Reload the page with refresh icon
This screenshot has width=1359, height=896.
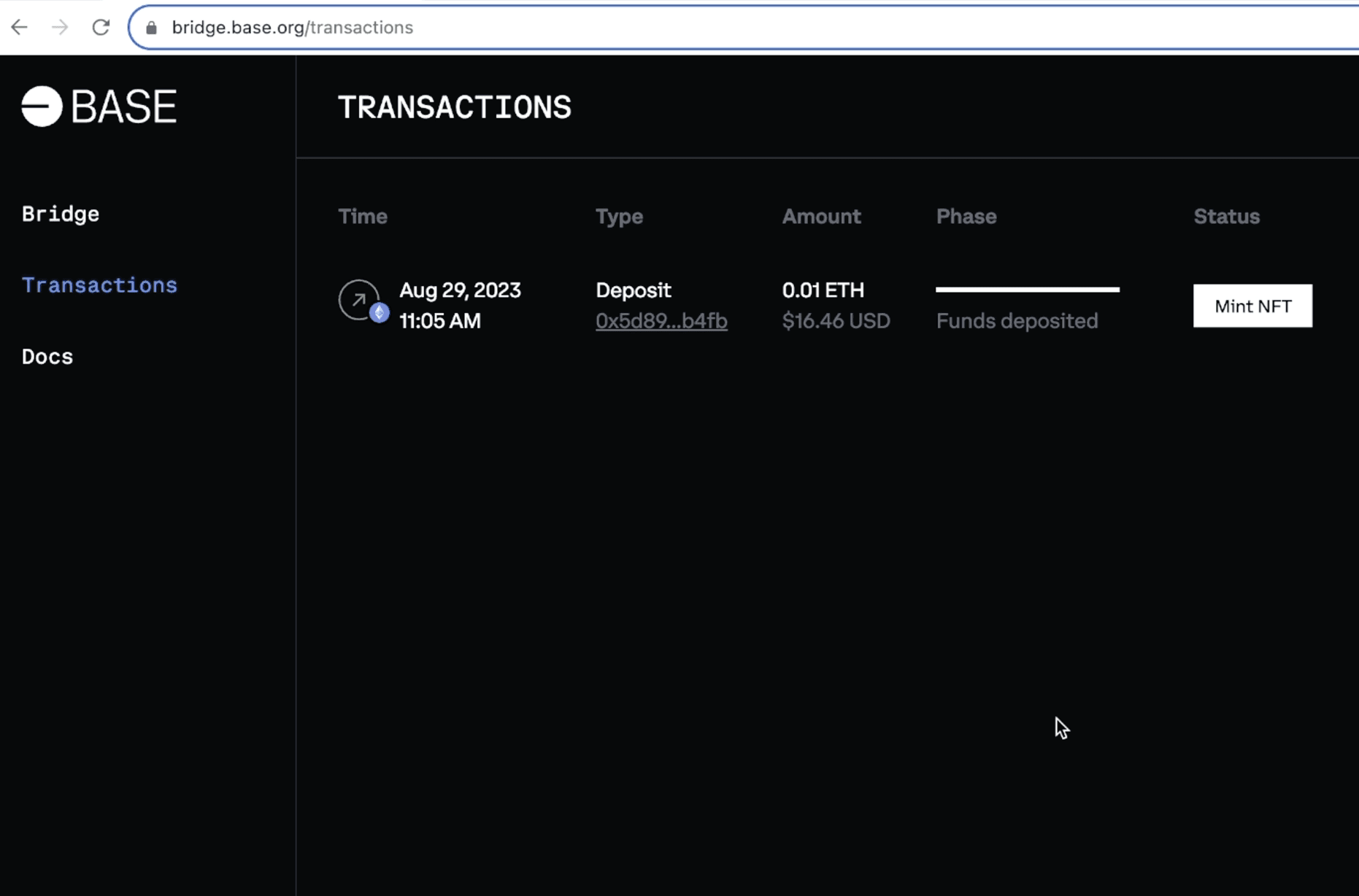(101, 28)
